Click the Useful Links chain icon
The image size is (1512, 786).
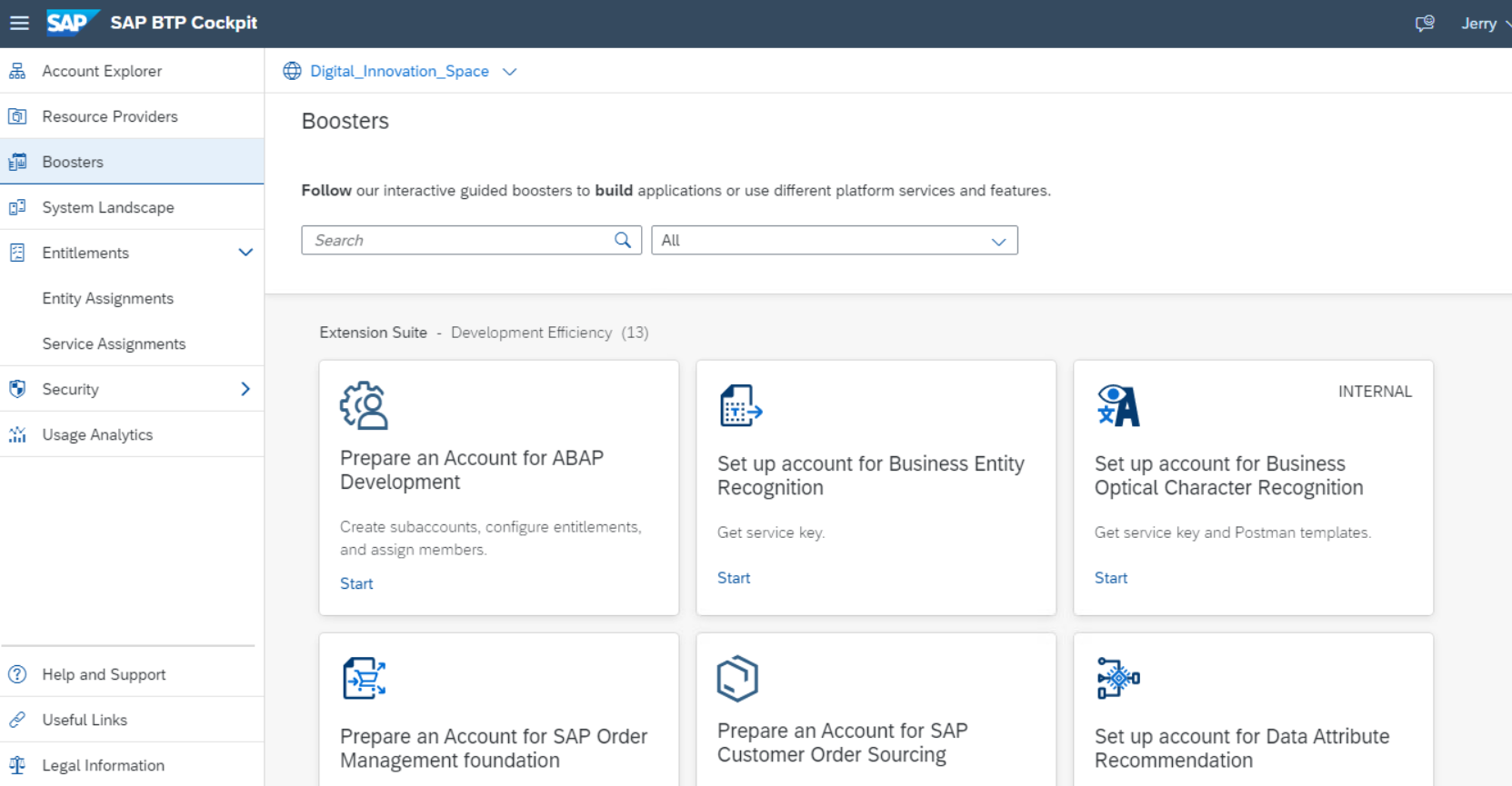coord(17,720)
